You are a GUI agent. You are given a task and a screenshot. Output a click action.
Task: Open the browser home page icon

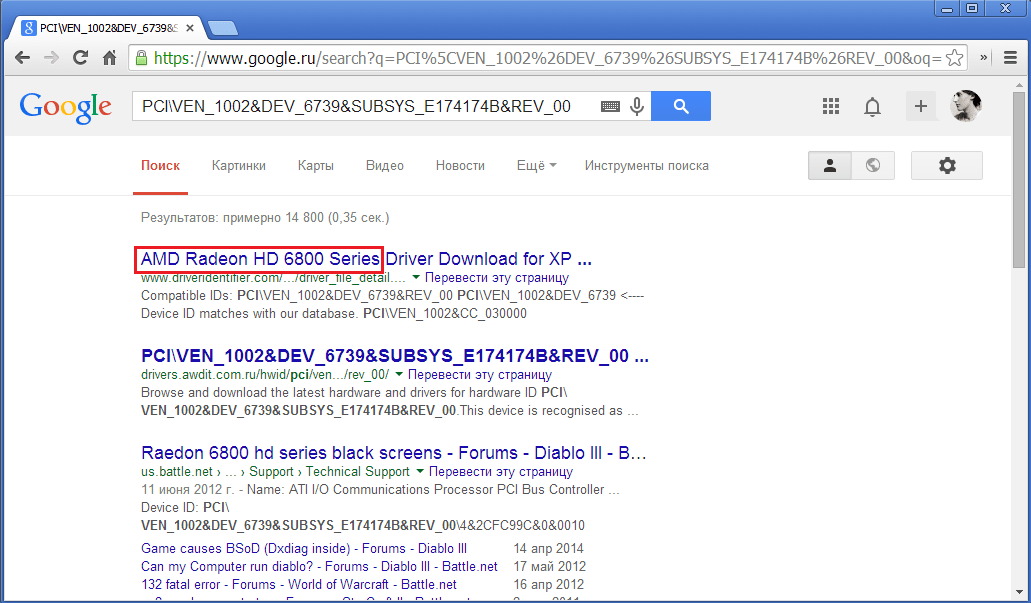click(x=109, y=58)
